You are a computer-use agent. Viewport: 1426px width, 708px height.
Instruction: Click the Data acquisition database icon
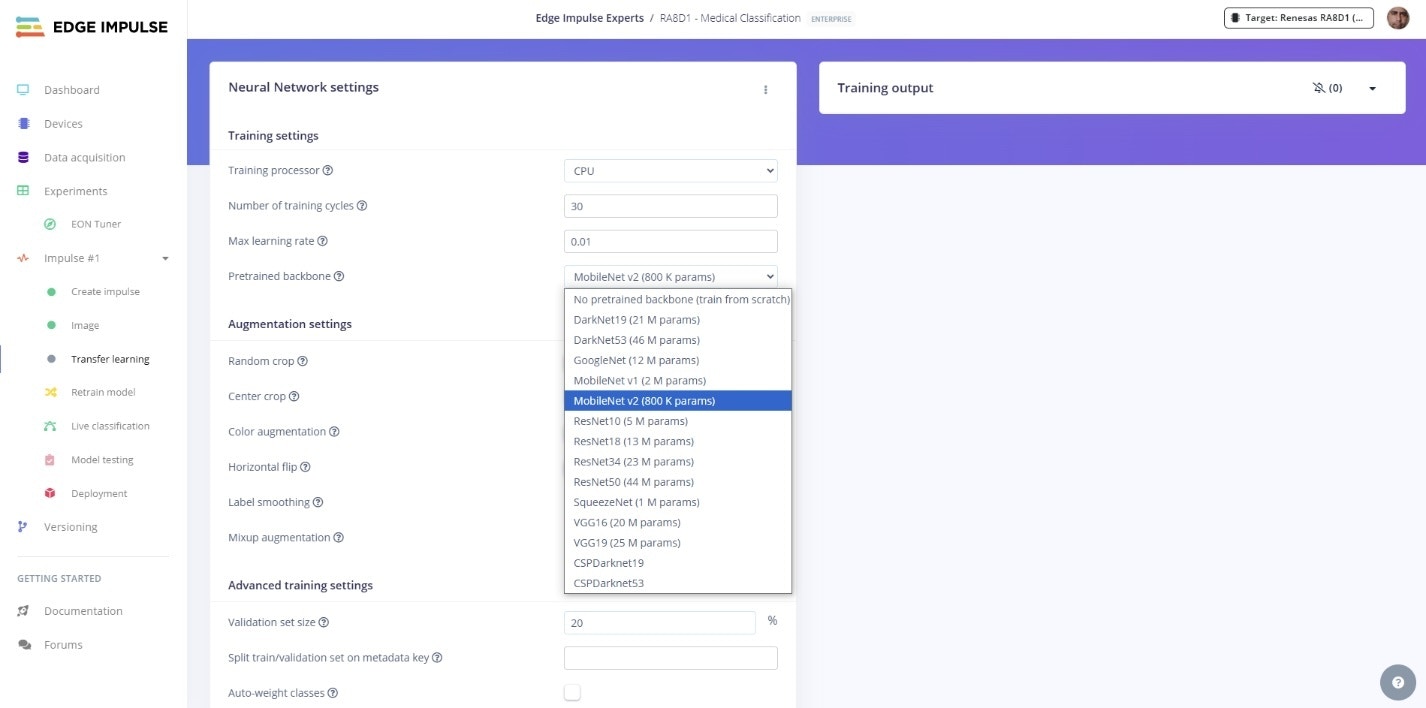click(x=23, y=157)
